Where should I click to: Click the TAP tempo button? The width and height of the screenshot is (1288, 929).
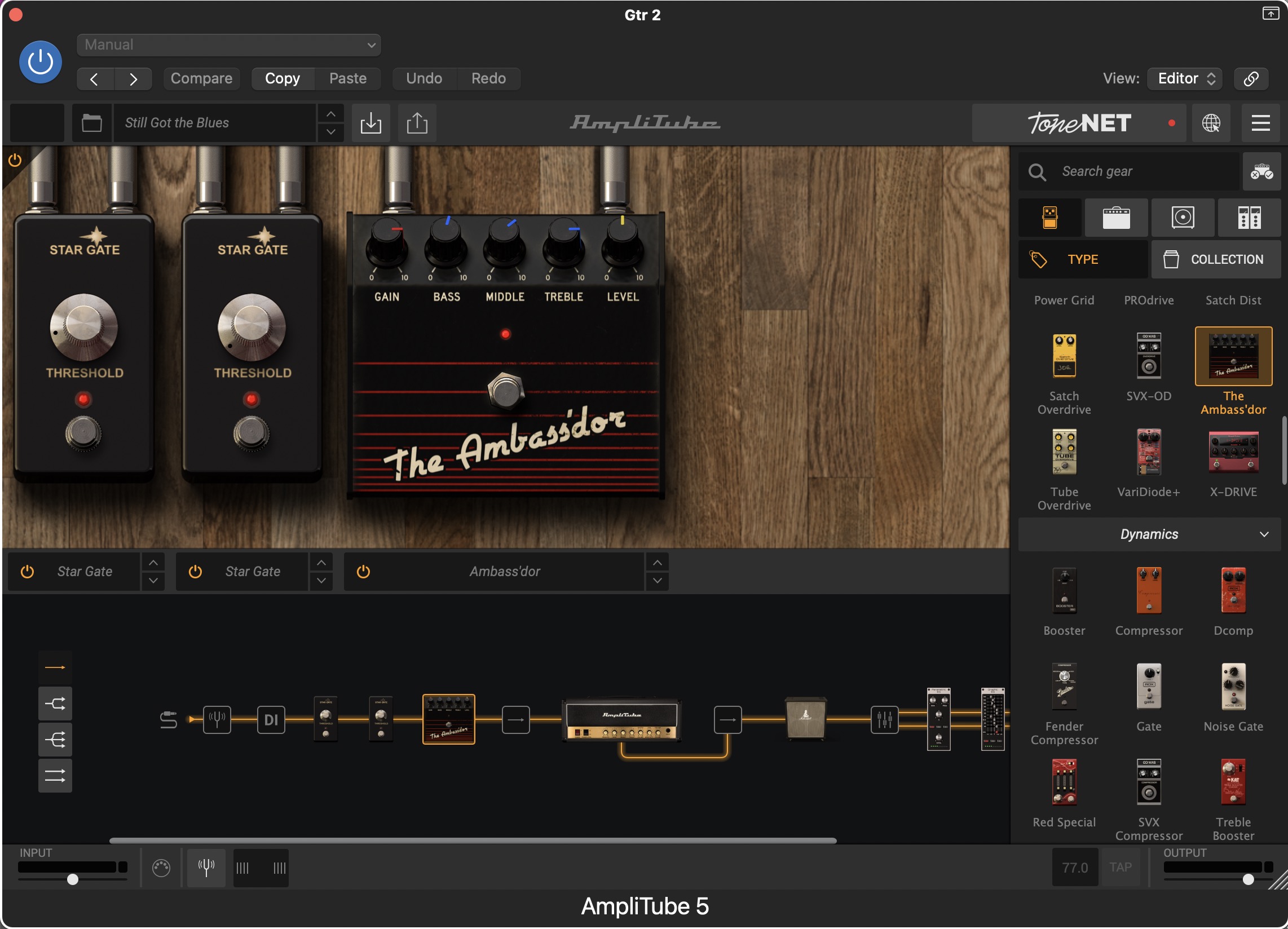[x=1121, y=867]
